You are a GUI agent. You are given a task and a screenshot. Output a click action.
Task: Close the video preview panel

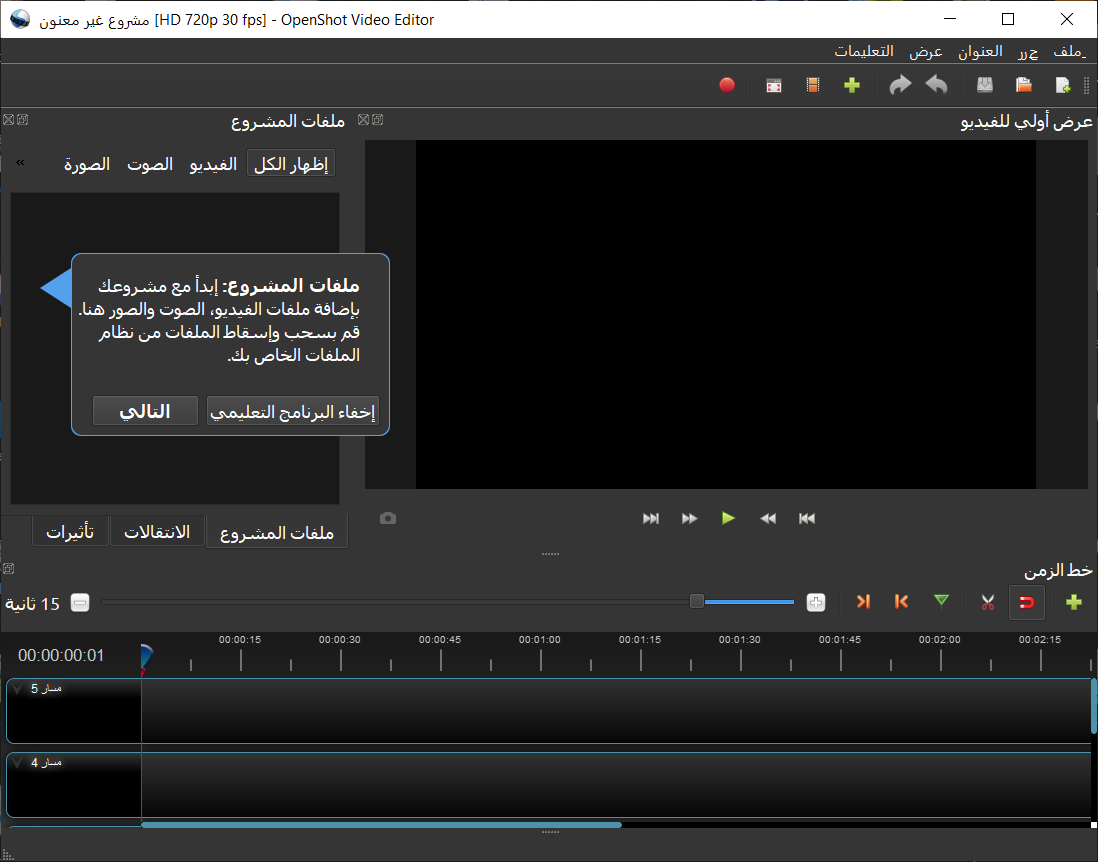tap(363, 120)
